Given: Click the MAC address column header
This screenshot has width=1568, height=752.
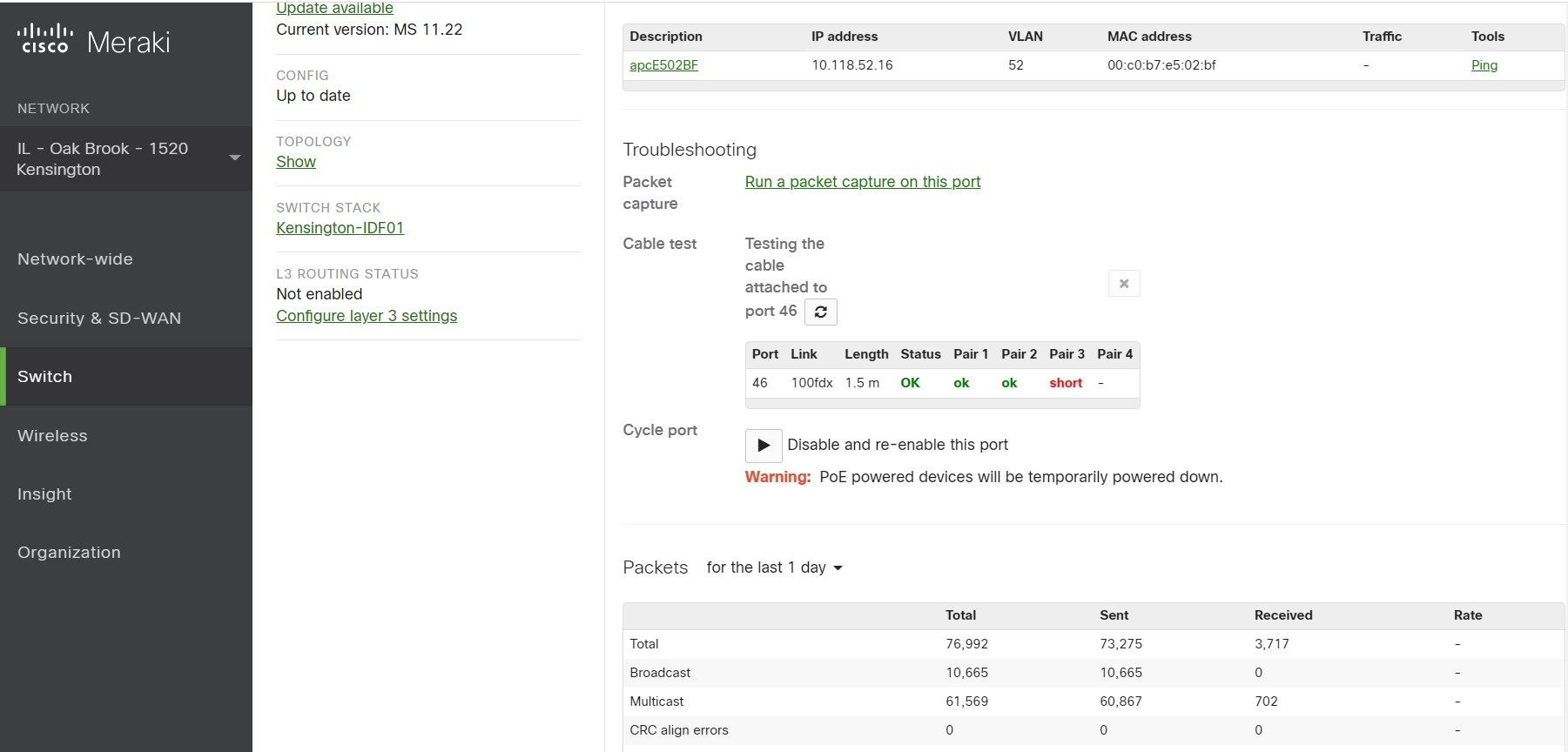Looking at the screenshot, I should tap(1149, 37).
